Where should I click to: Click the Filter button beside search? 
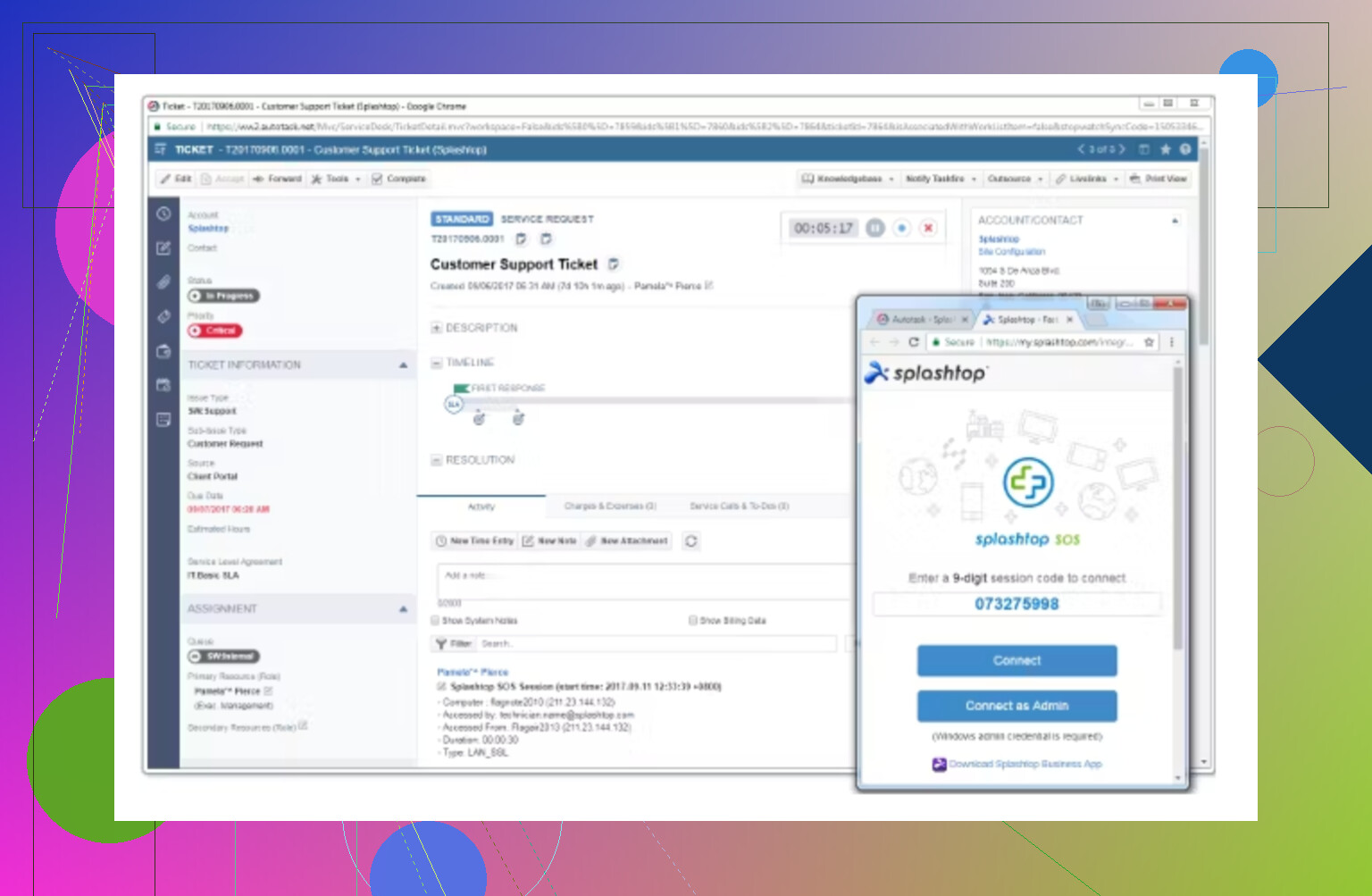(x=454, y=644)
